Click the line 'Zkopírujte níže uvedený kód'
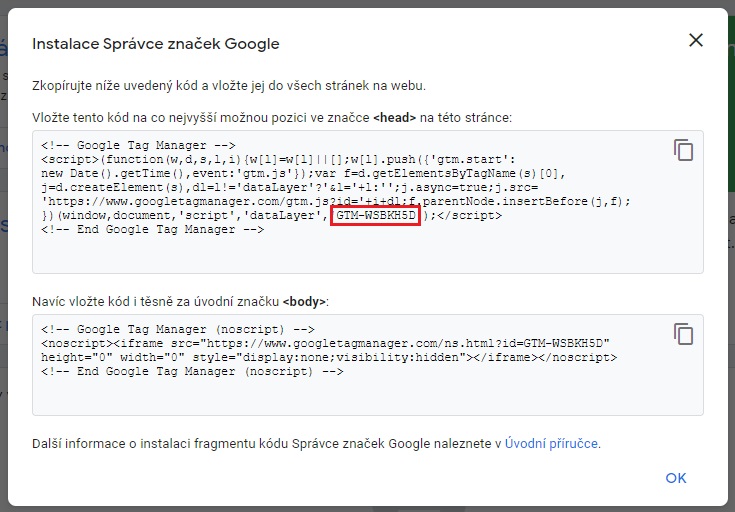The width and height of the screenshot is (735, 512). [229, 86]
